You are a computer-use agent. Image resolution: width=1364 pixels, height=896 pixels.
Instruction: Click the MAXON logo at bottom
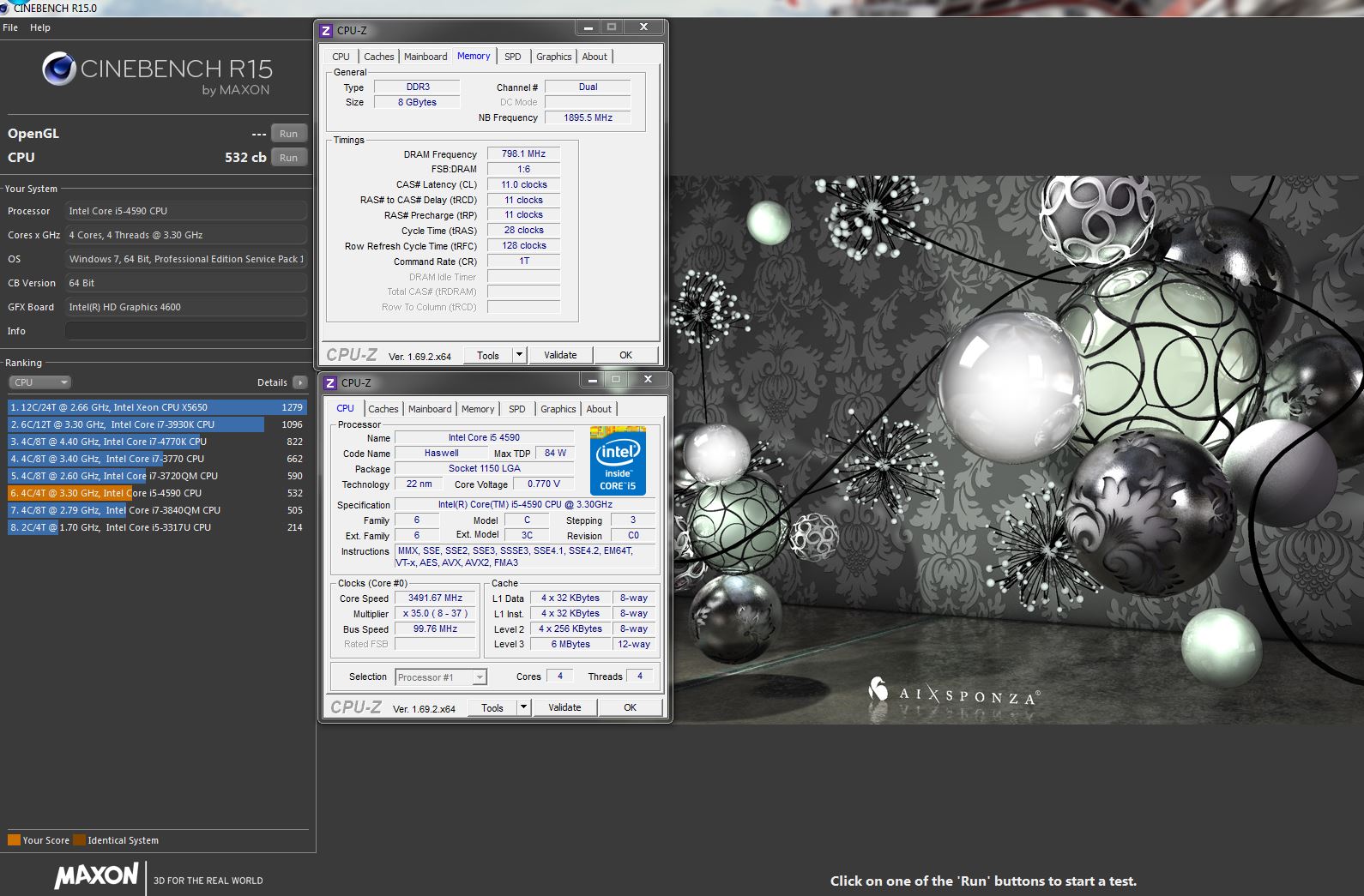coord(96,875)
